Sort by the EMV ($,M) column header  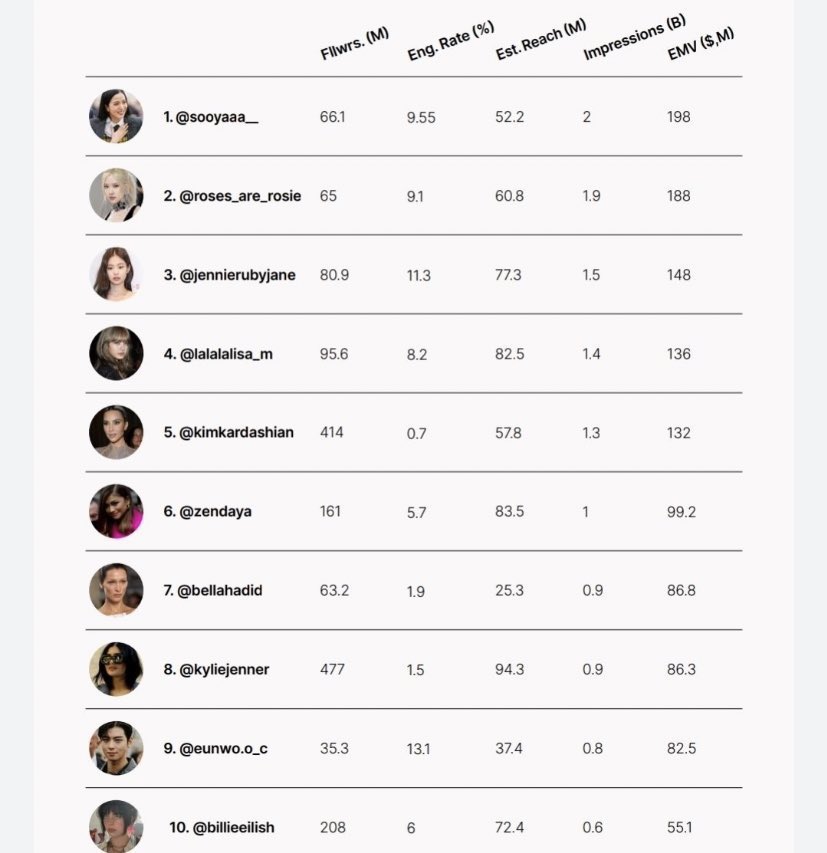click(x=700, y=43)
